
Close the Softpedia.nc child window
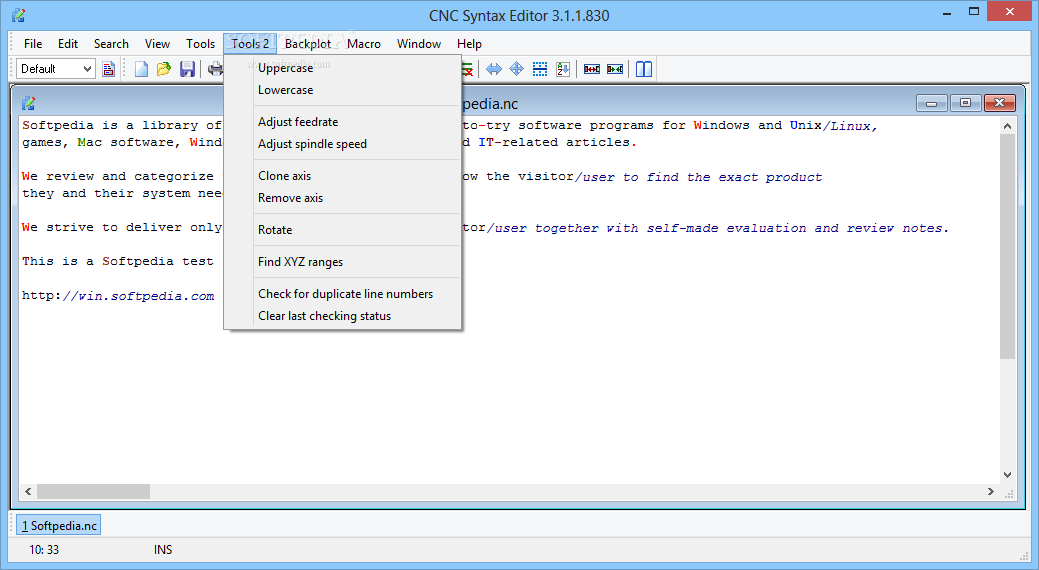(x=1000, y=103)
